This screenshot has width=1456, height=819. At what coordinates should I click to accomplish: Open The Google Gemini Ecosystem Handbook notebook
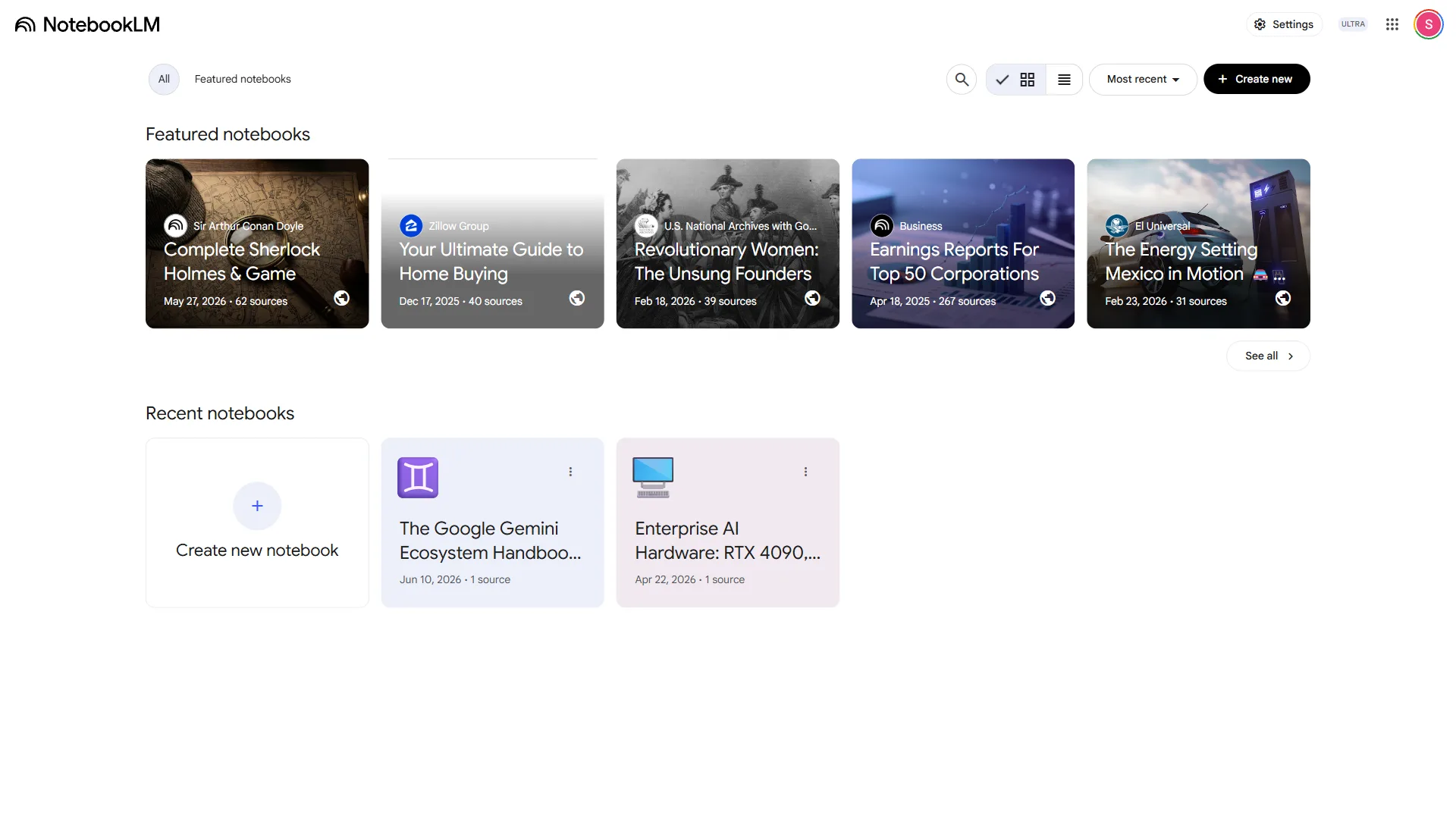(492, 522)
